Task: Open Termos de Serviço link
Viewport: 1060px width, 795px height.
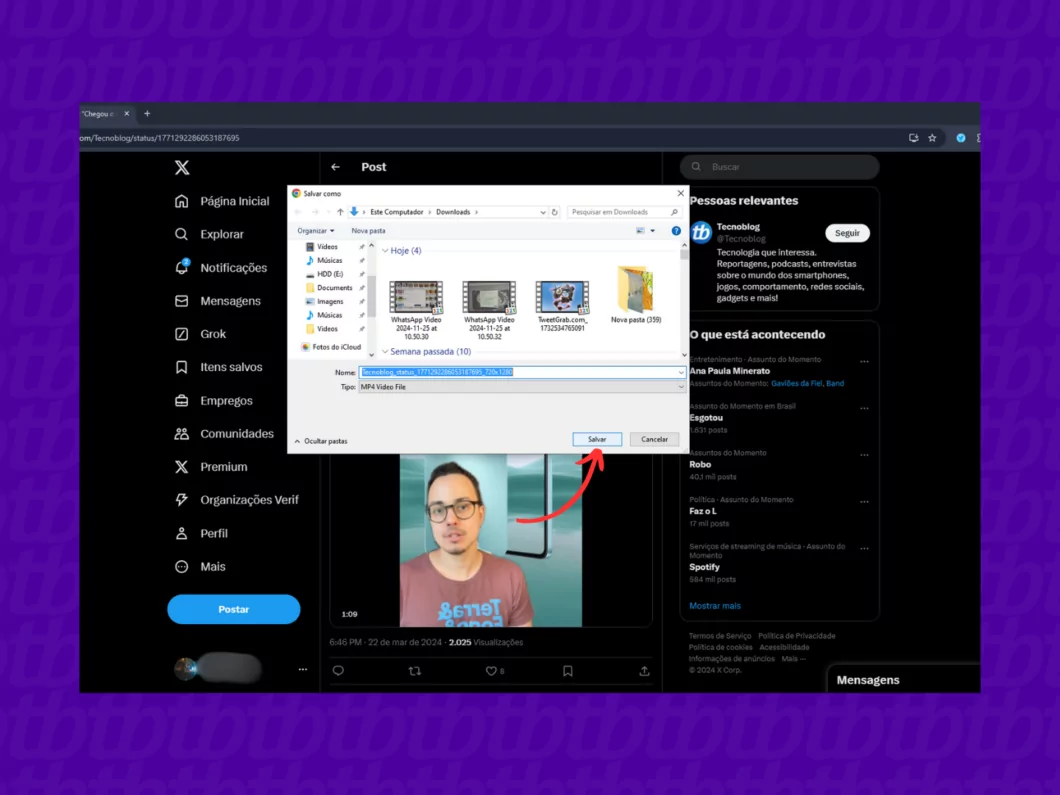Action: click(x=720, y=636)
